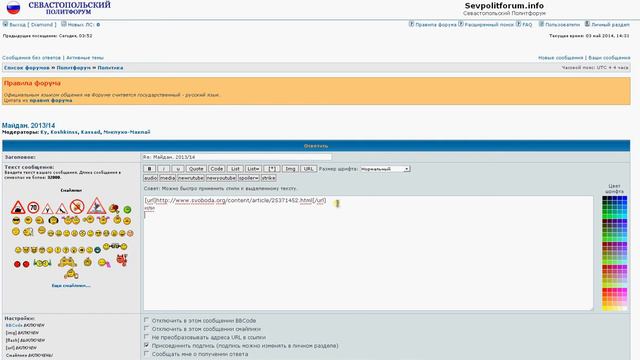The width and height of the screenshot is (640, 360).
Task: Go to the Политфорум breadcrumb link
Action: [x=73, y=68]
